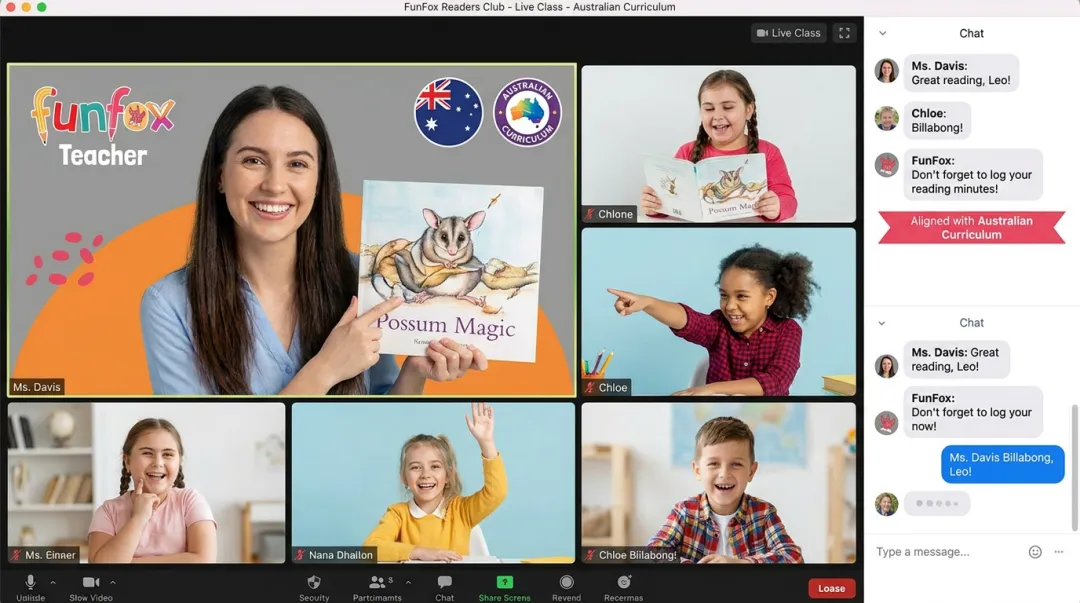Click the Australian flag badge
This screenshot has height=603, width=1080.
[448, 112]
